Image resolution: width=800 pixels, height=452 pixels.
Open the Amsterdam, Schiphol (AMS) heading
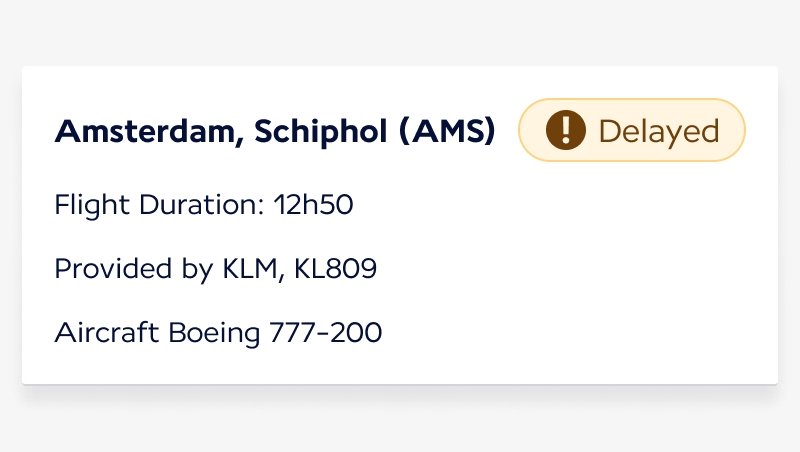275,132
